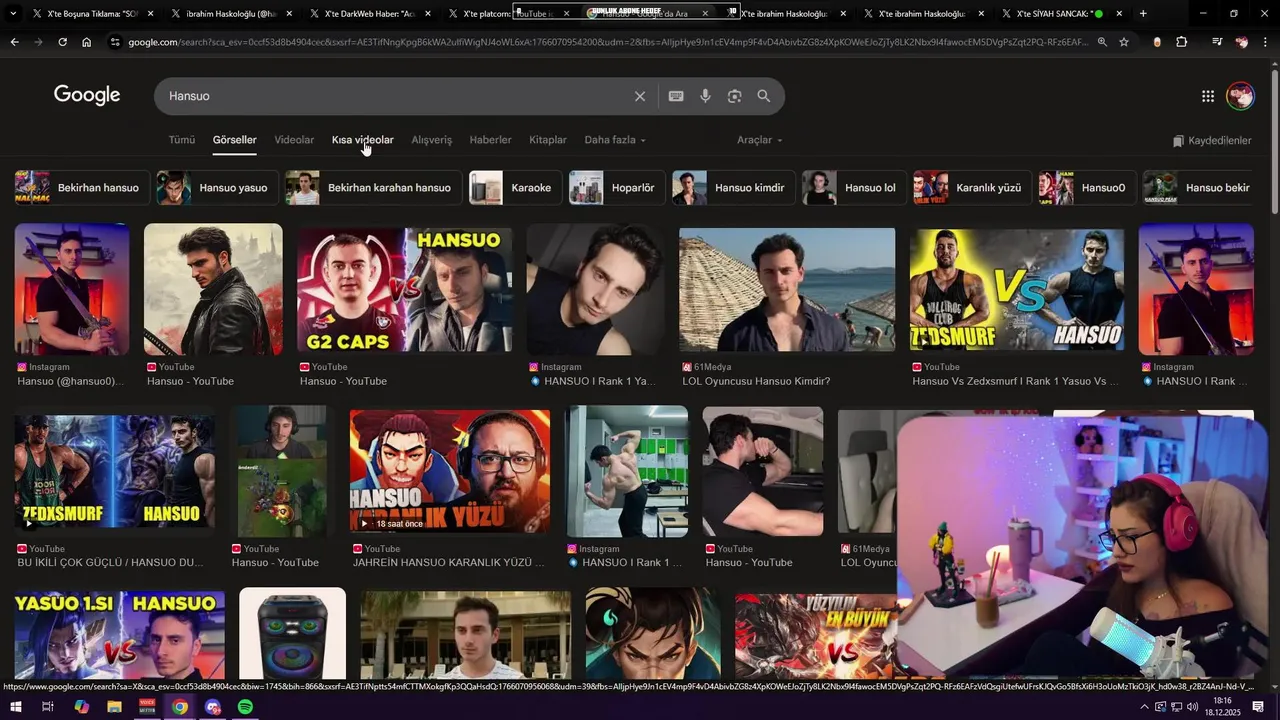Expand the Araçlar tools dropdown

(x=760, y=140)
